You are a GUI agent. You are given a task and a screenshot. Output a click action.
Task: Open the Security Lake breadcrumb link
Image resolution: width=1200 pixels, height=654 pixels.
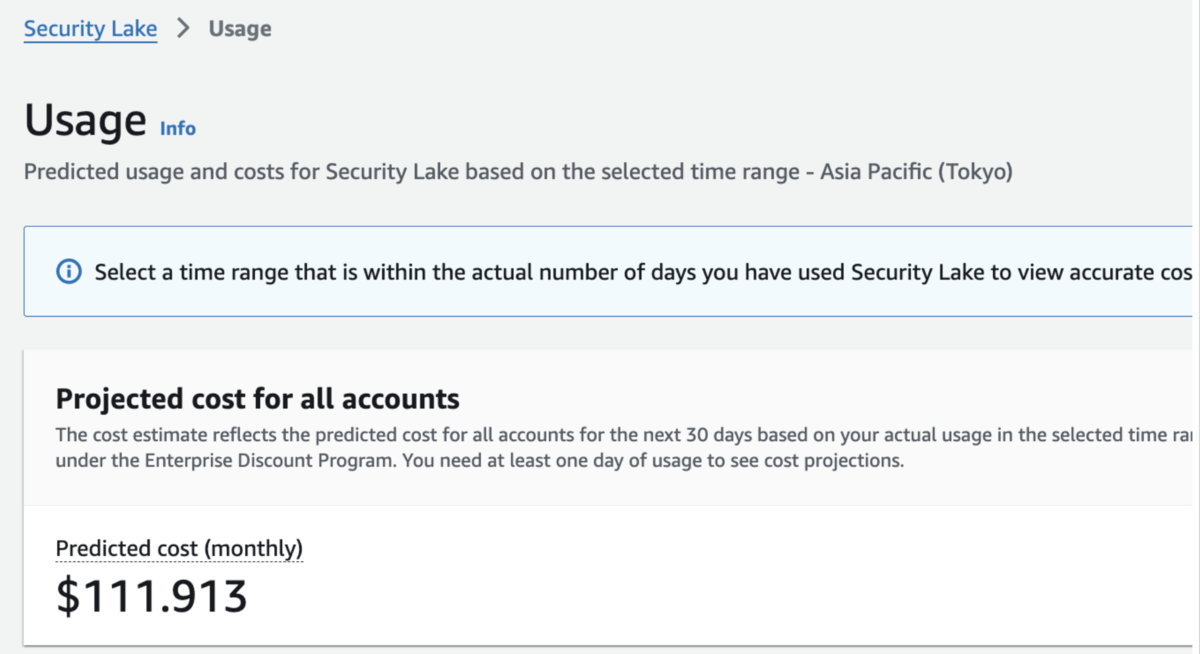[x=90, y=29]
